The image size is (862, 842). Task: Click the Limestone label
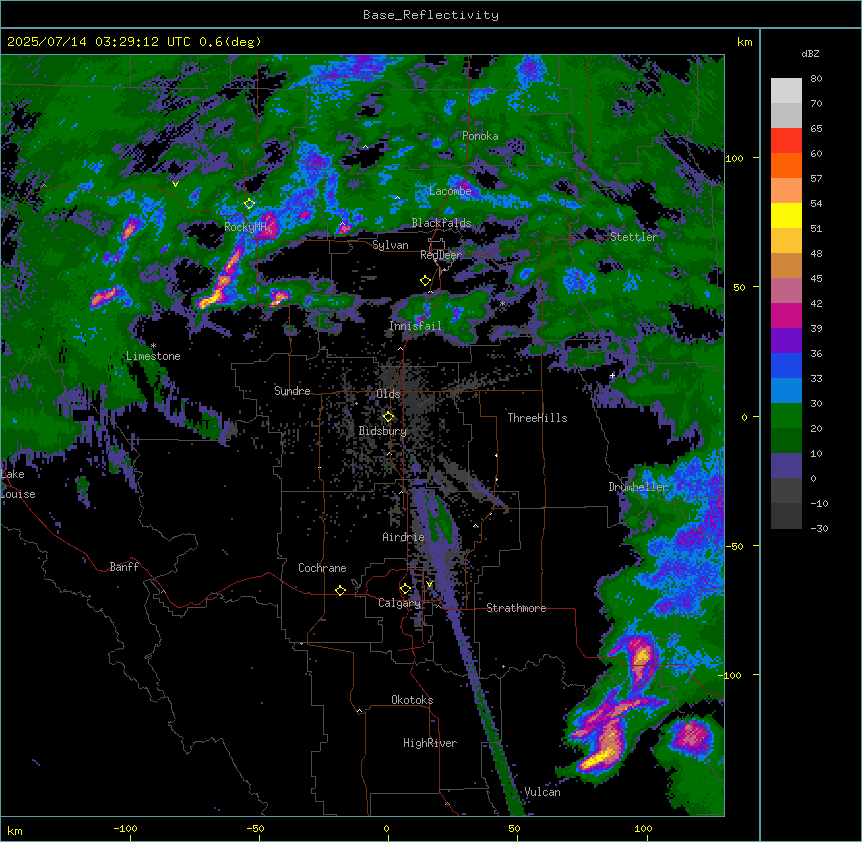153,356
